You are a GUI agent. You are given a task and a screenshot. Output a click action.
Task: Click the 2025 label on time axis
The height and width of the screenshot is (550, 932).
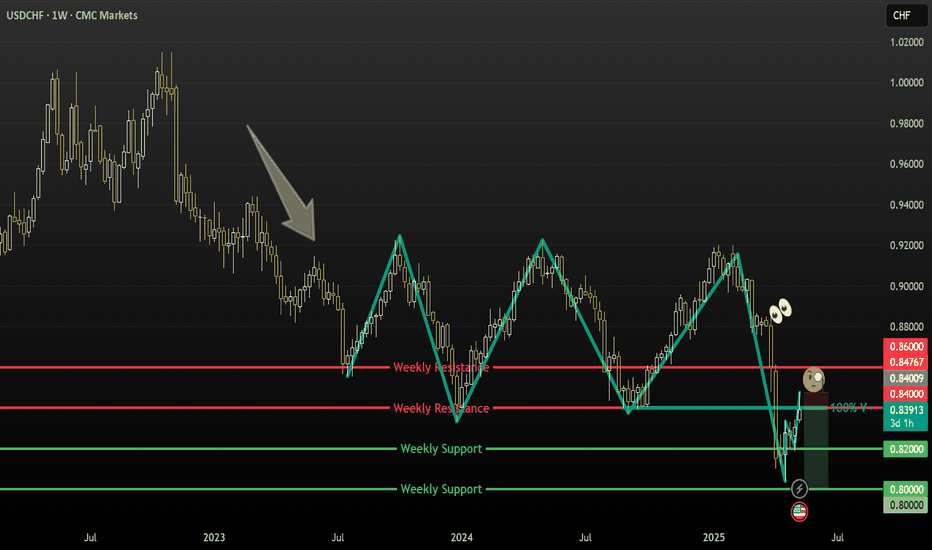coord(713,538)
